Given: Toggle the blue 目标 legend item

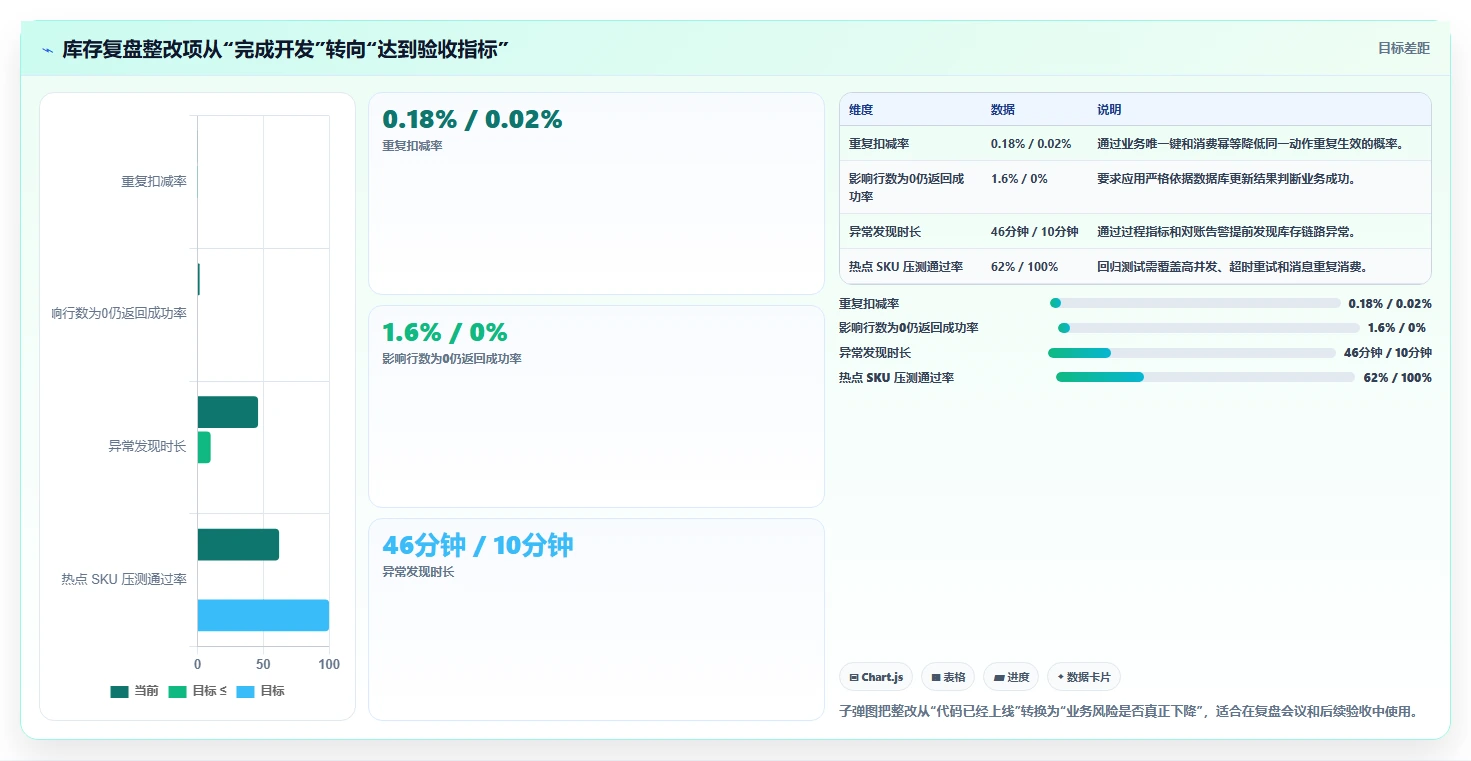Looking at the screenshot, I should click(260, 691).
